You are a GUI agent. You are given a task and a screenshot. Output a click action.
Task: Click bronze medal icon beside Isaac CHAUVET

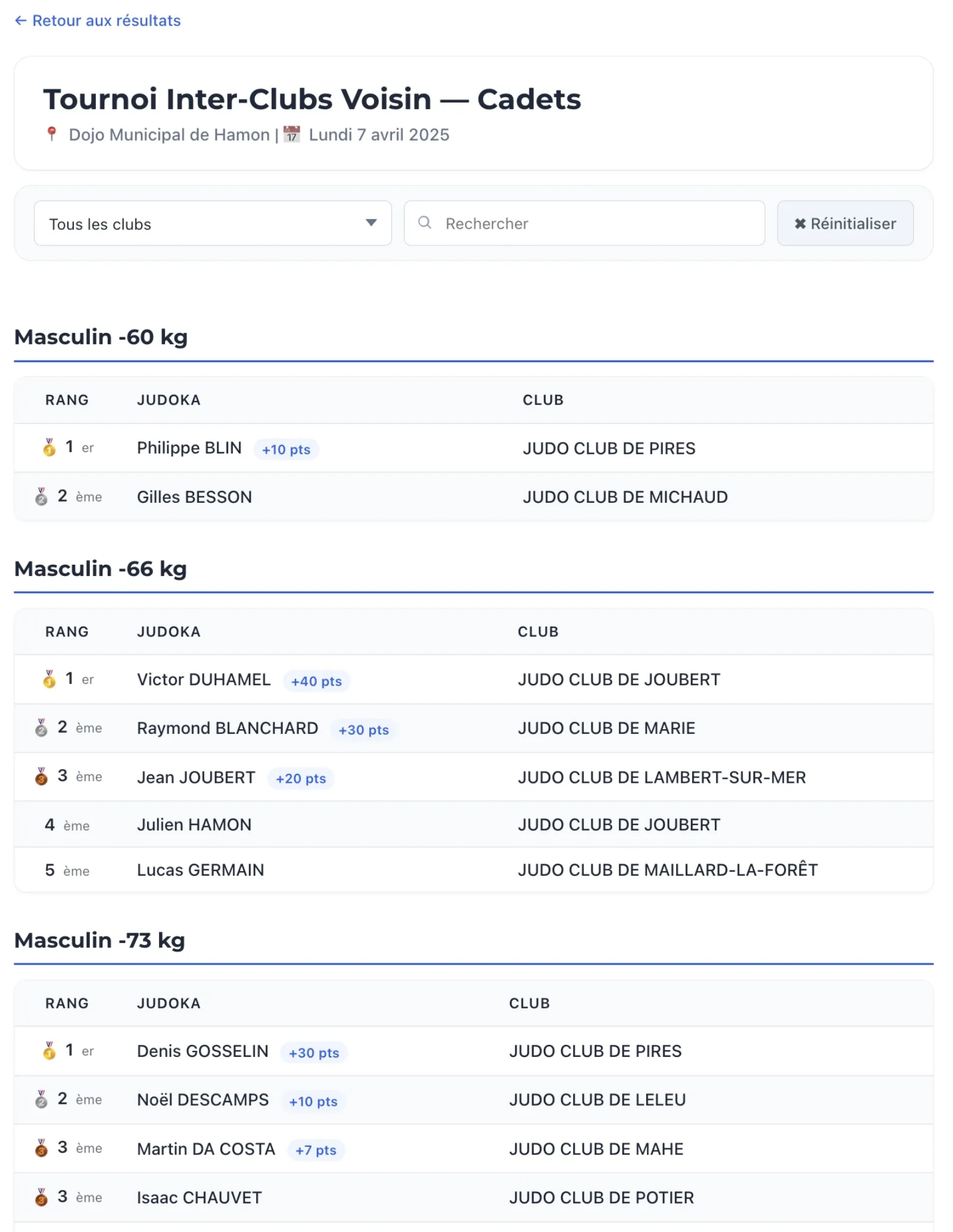[x=41, y=1197]
